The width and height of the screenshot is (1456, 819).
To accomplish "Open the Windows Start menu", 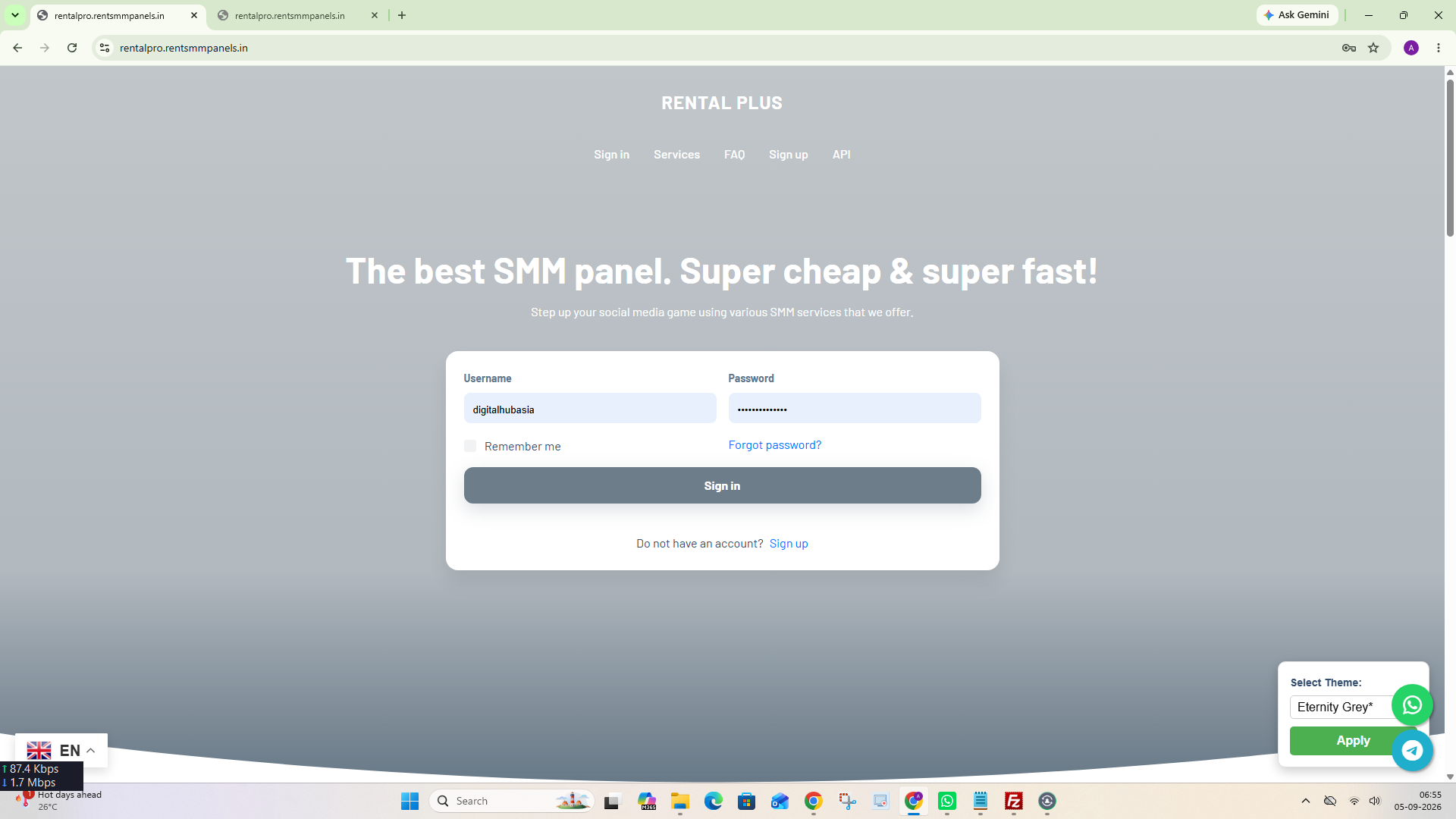I will [410, 801].
